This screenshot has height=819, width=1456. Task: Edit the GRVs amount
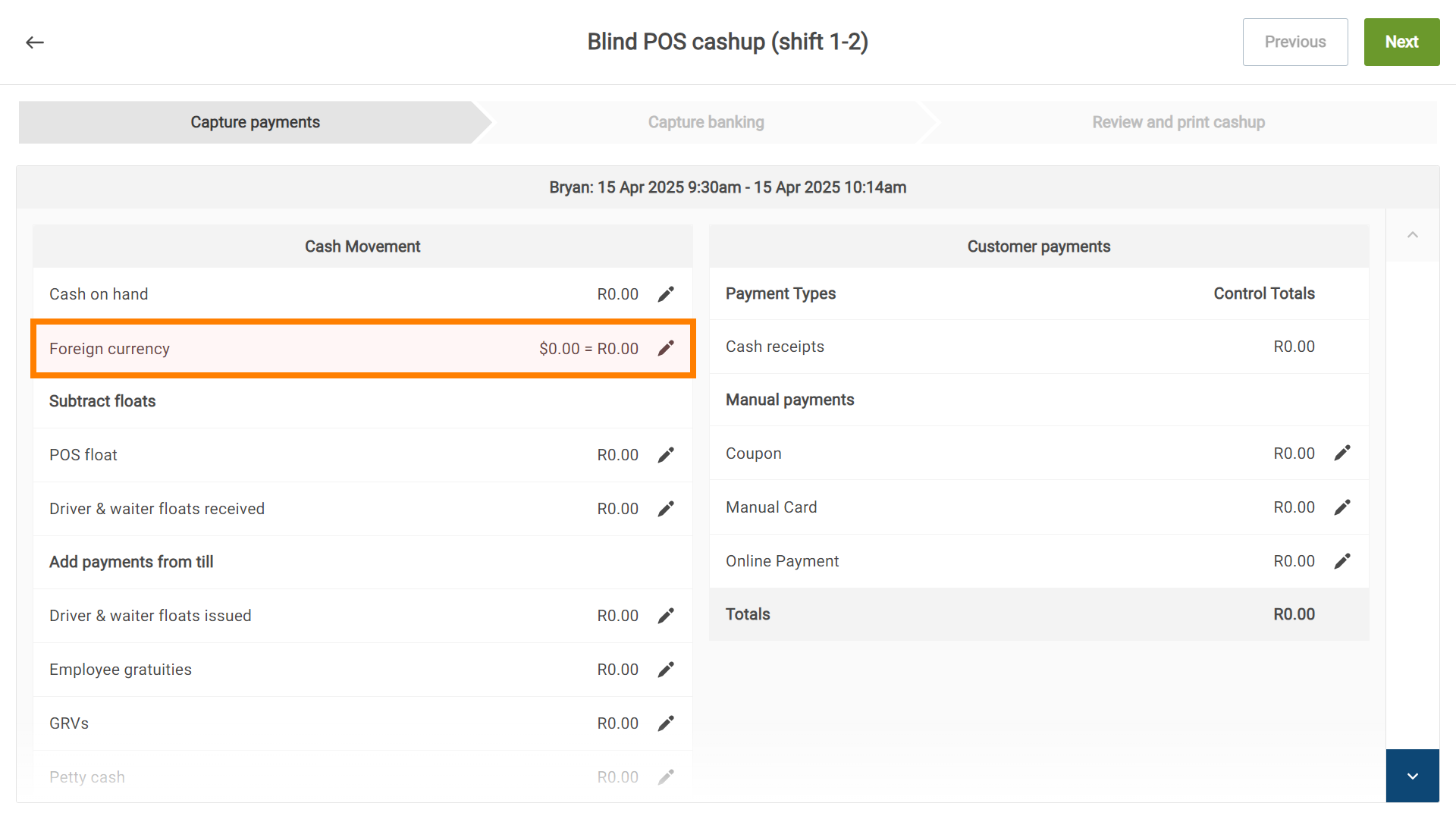pos(666,723)
